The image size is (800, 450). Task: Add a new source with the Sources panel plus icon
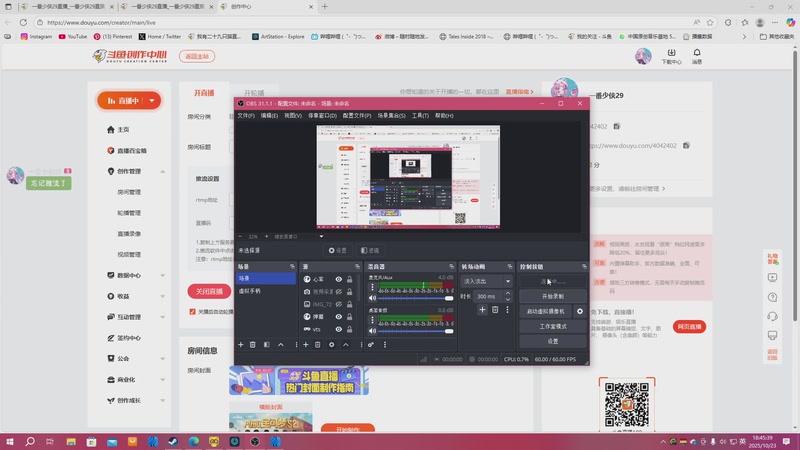click(x=306, y=345)
